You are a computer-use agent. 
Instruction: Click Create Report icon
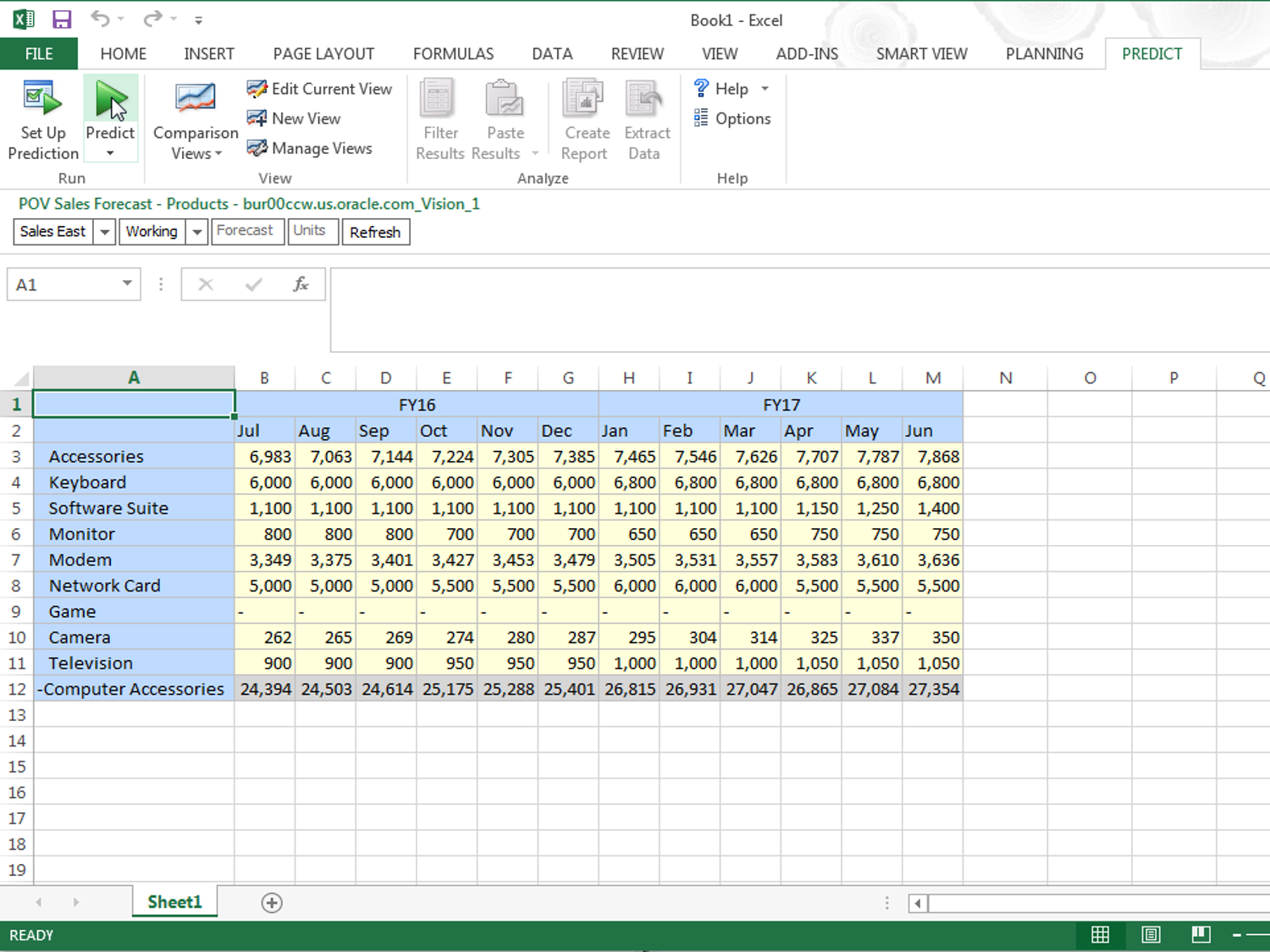tap(584, 99)
